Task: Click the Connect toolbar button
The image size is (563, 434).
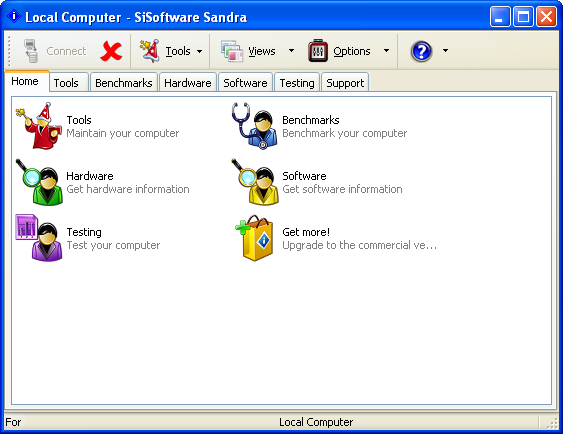Action: point(55,51)
